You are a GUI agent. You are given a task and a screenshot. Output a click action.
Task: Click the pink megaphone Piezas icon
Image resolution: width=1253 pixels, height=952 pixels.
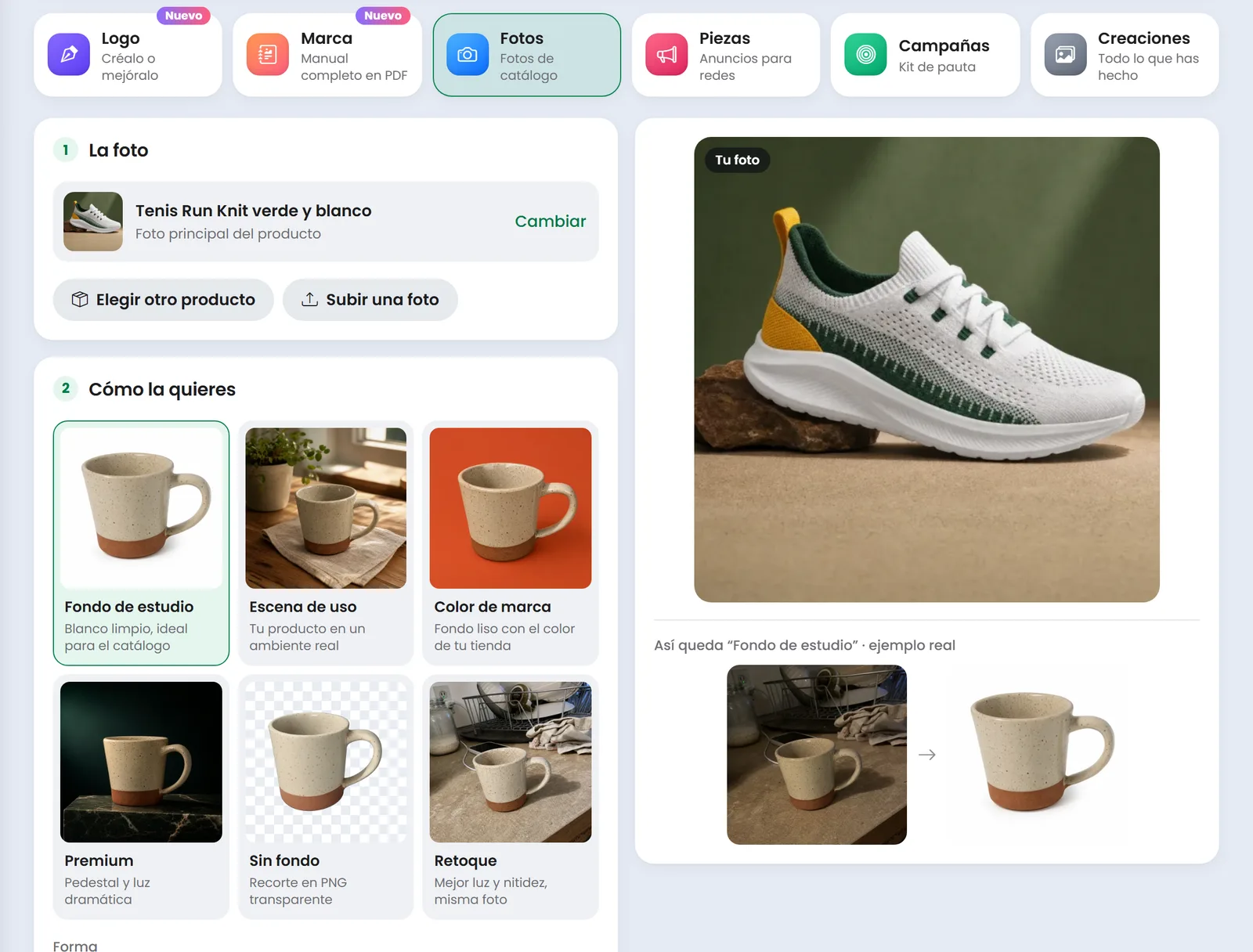[x=666, y=55]
